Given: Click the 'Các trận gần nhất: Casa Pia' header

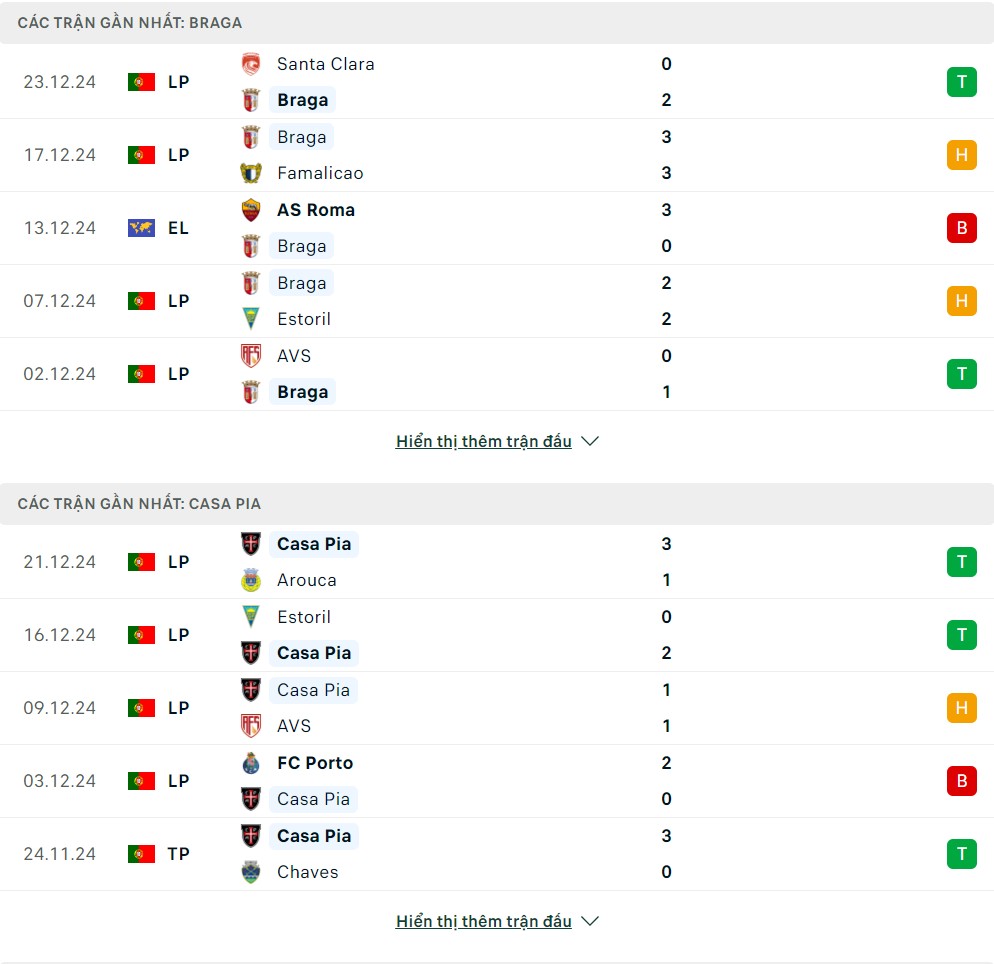Looking at the screenshot, I should (497, 504).
